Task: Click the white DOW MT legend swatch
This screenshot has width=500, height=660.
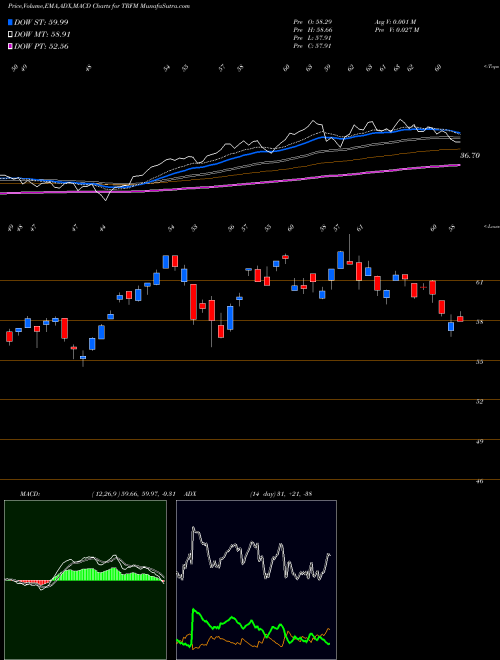Action: click(x=10, y=35)
